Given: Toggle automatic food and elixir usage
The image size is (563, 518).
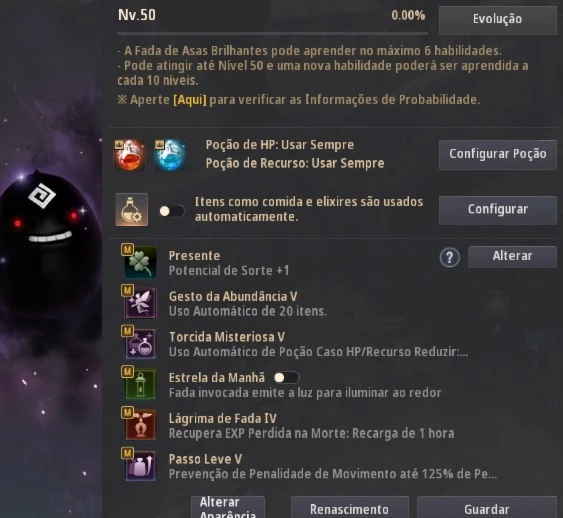Looking at the screenshot, I should click(172, 211).
